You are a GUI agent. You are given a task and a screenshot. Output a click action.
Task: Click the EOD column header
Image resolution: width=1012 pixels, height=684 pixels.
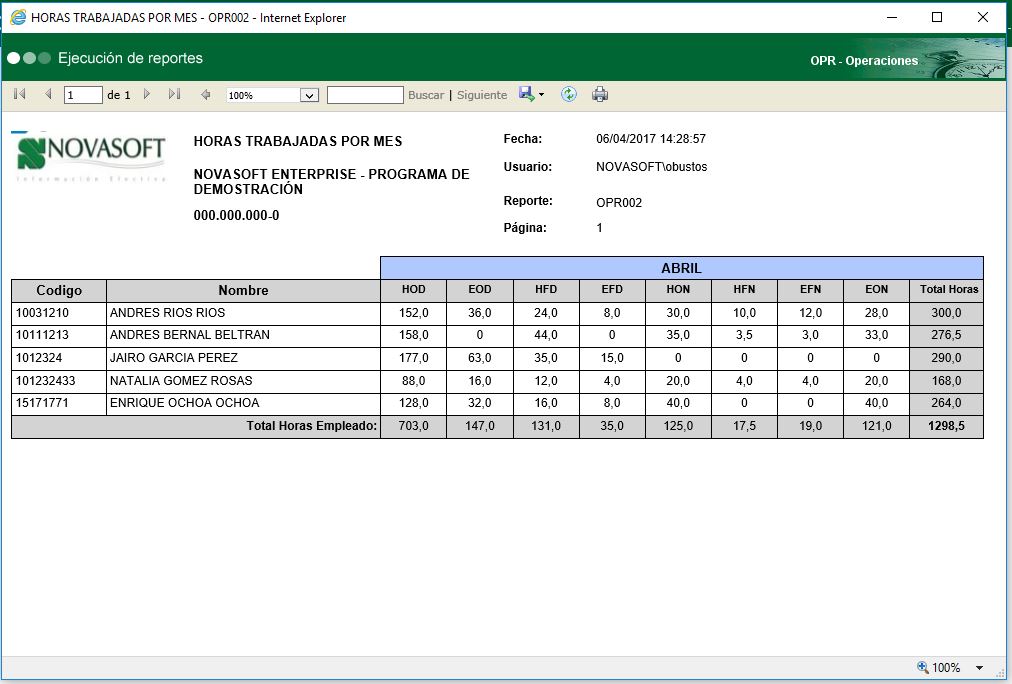[x=480, y=290]
